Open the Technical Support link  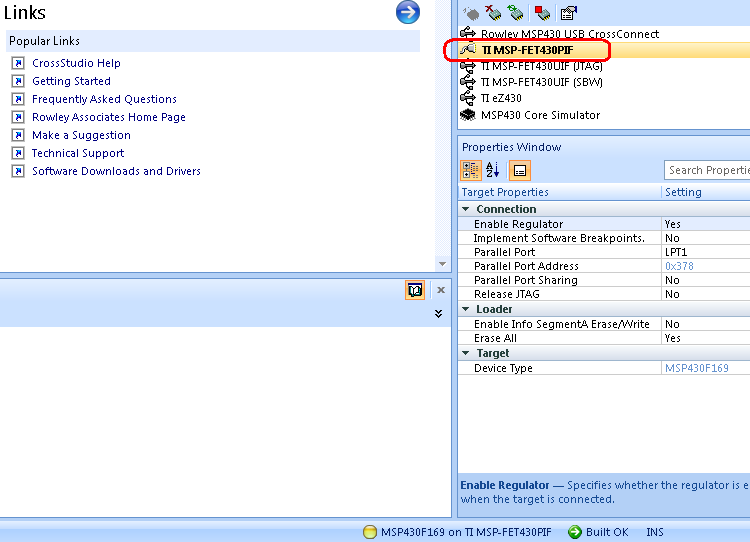tap(78, 153)
